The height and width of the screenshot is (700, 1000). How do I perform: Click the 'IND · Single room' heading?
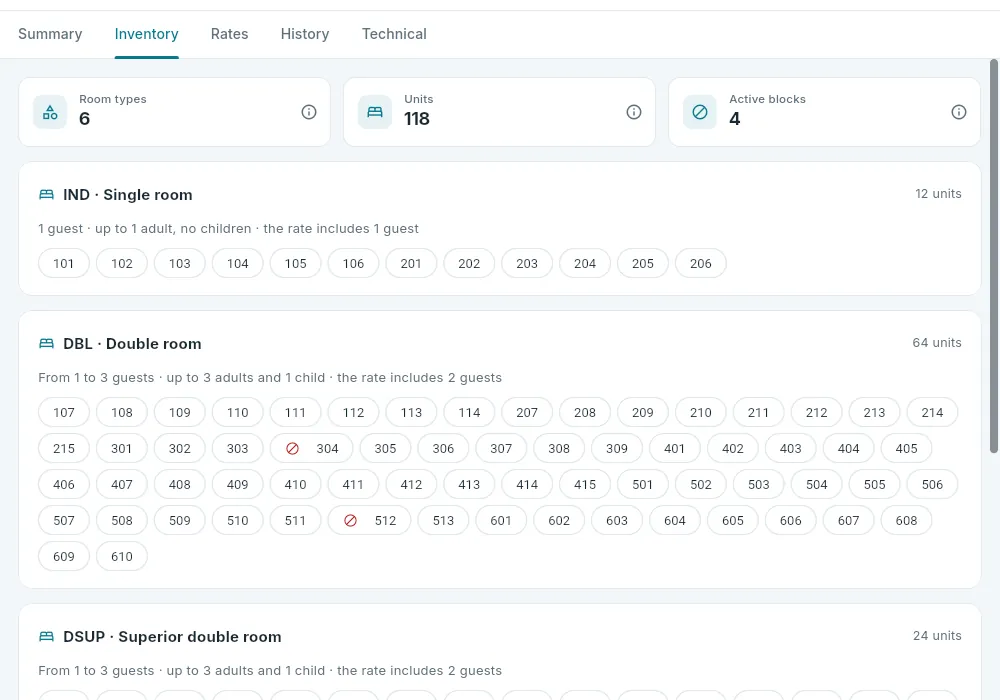(128, 194)
